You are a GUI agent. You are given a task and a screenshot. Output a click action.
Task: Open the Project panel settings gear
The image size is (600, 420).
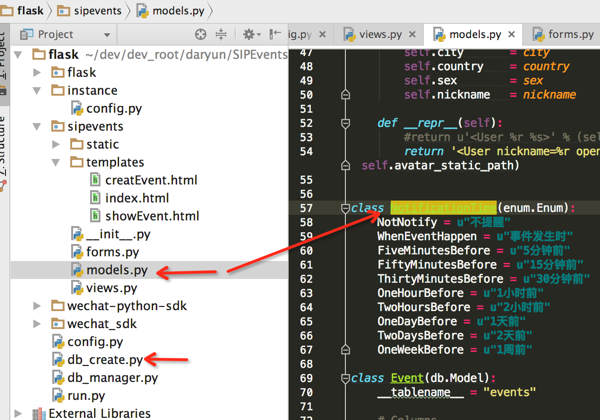[x=251, y=34]
